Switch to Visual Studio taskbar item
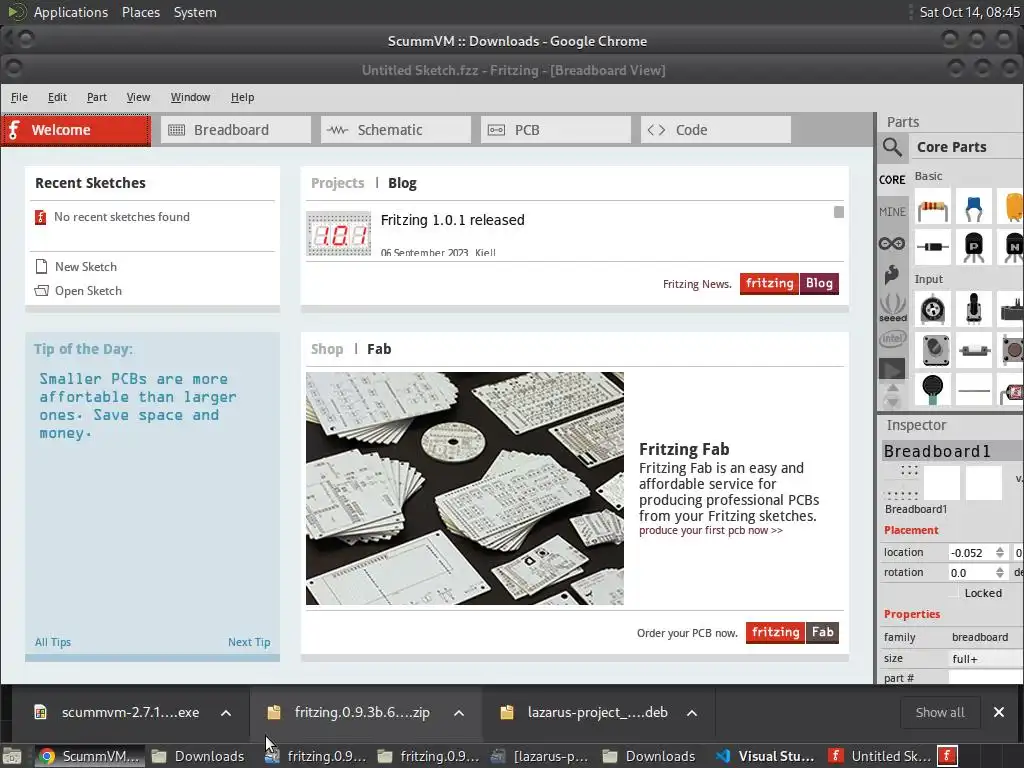This screenshot has width=1024, height=768. [765, 756]
